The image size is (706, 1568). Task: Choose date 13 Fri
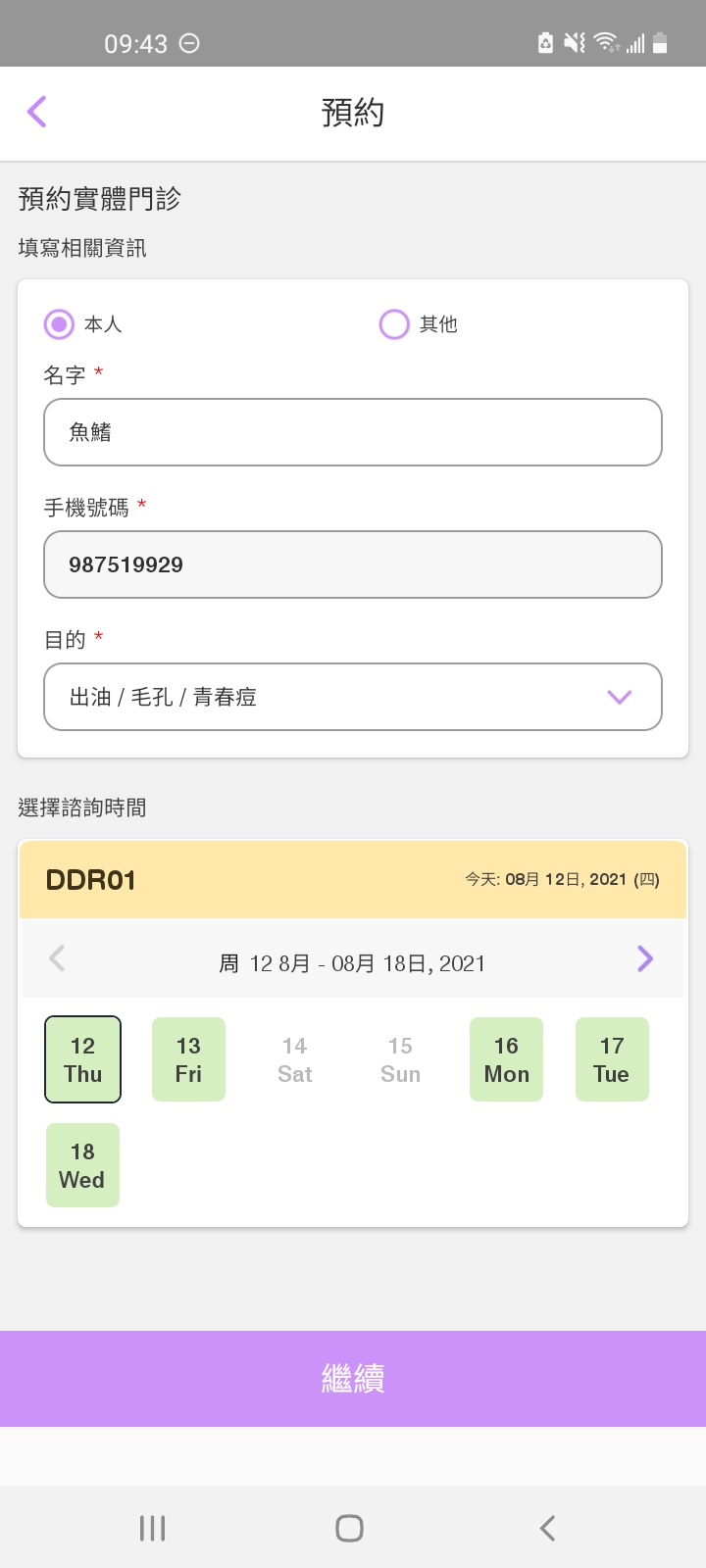(x=188, y=1059)
